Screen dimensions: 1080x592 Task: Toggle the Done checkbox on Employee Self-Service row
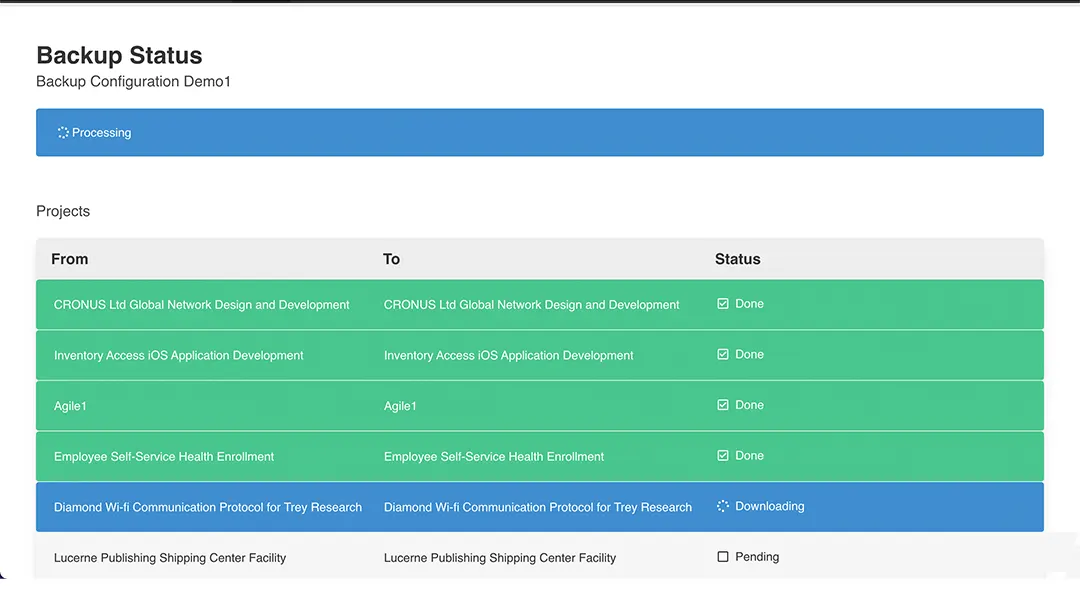pyautogui.click(x=721, y=455)
